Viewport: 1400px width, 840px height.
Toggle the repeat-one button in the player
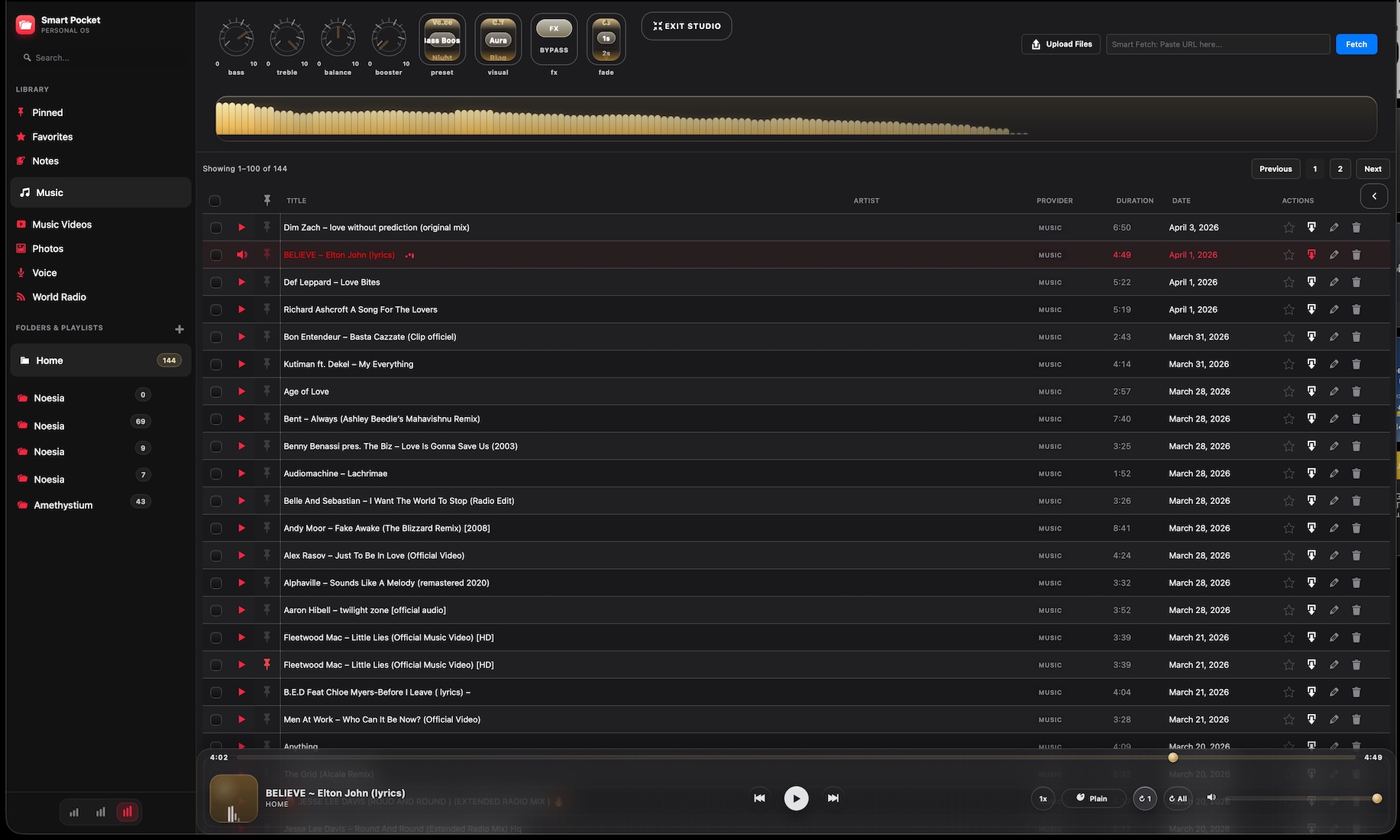click(1144, 798)
